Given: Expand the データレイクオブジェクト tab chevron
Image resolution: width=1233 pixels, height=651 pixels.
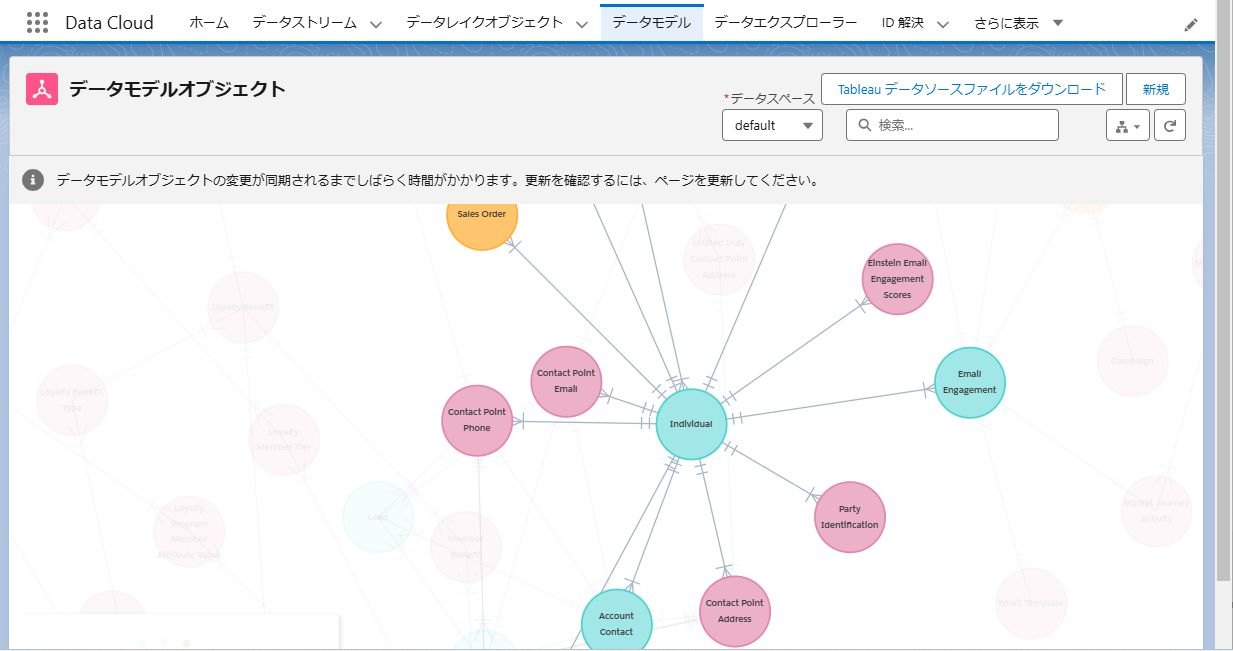Looking at the screenshot, I should pyautogui.click(x=582, y=24).
